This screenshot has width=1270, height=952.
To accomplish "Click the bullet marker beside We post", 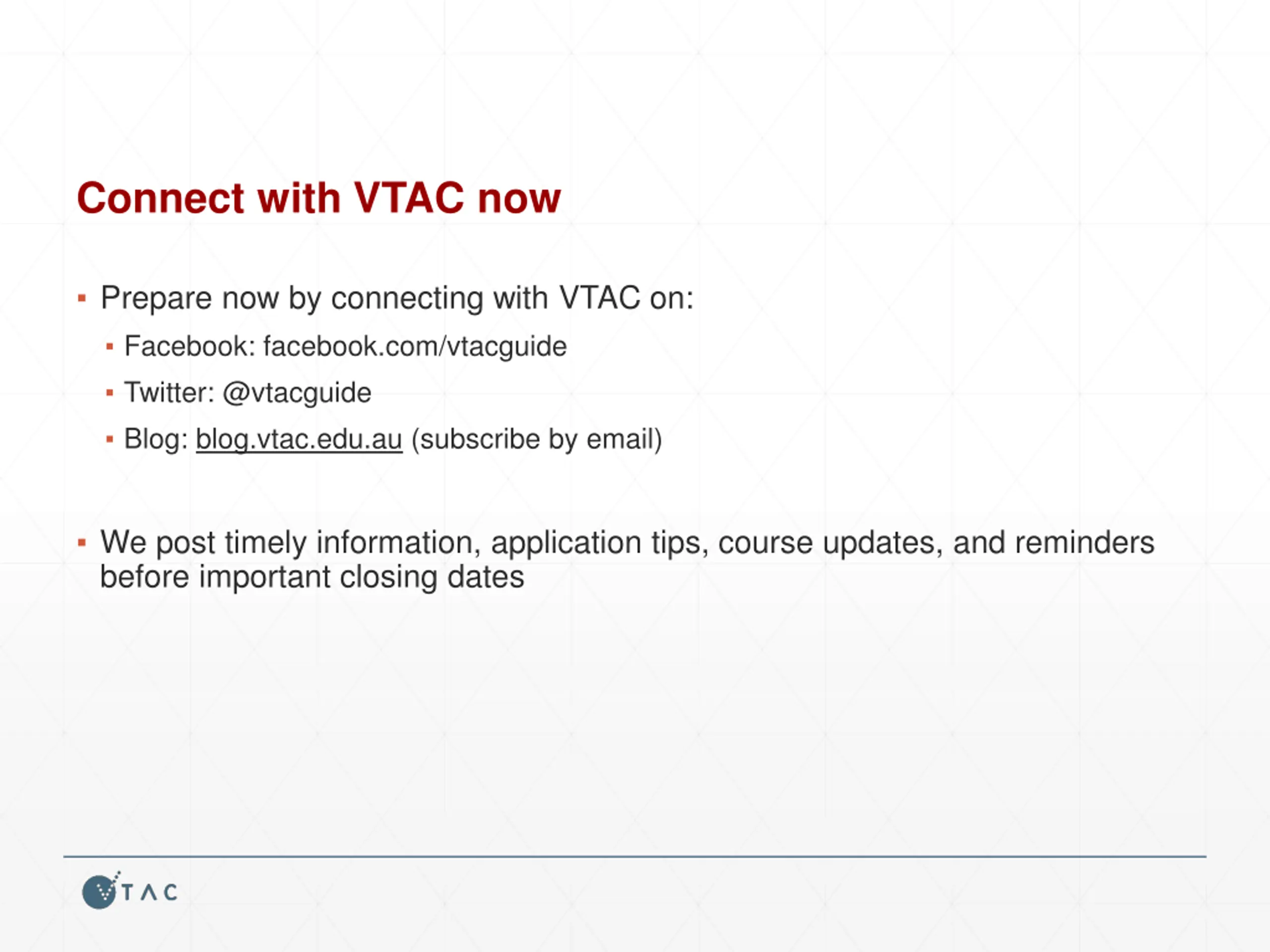I will click(81, 542).
